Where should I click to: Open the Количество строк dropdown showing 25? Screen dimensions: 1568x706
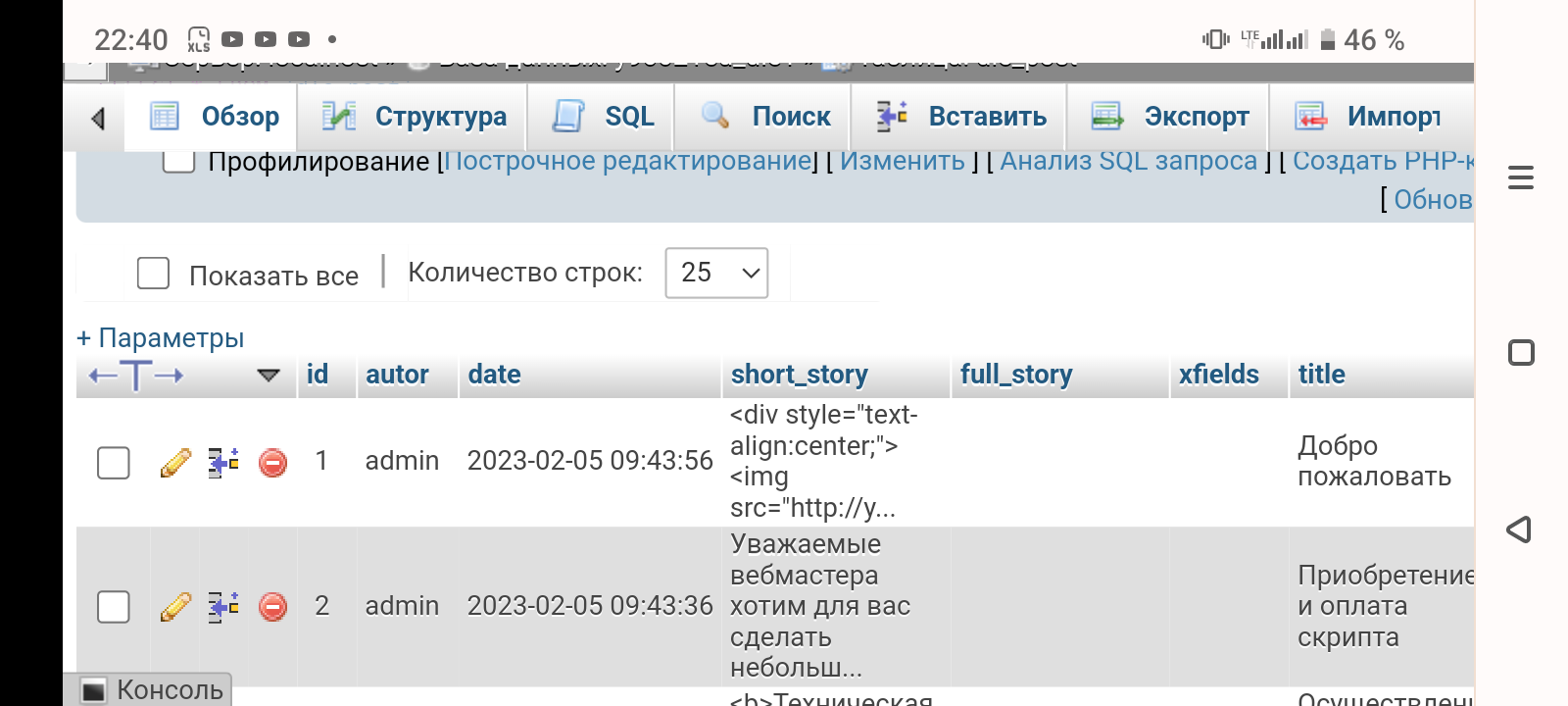[x=716, y=273]
